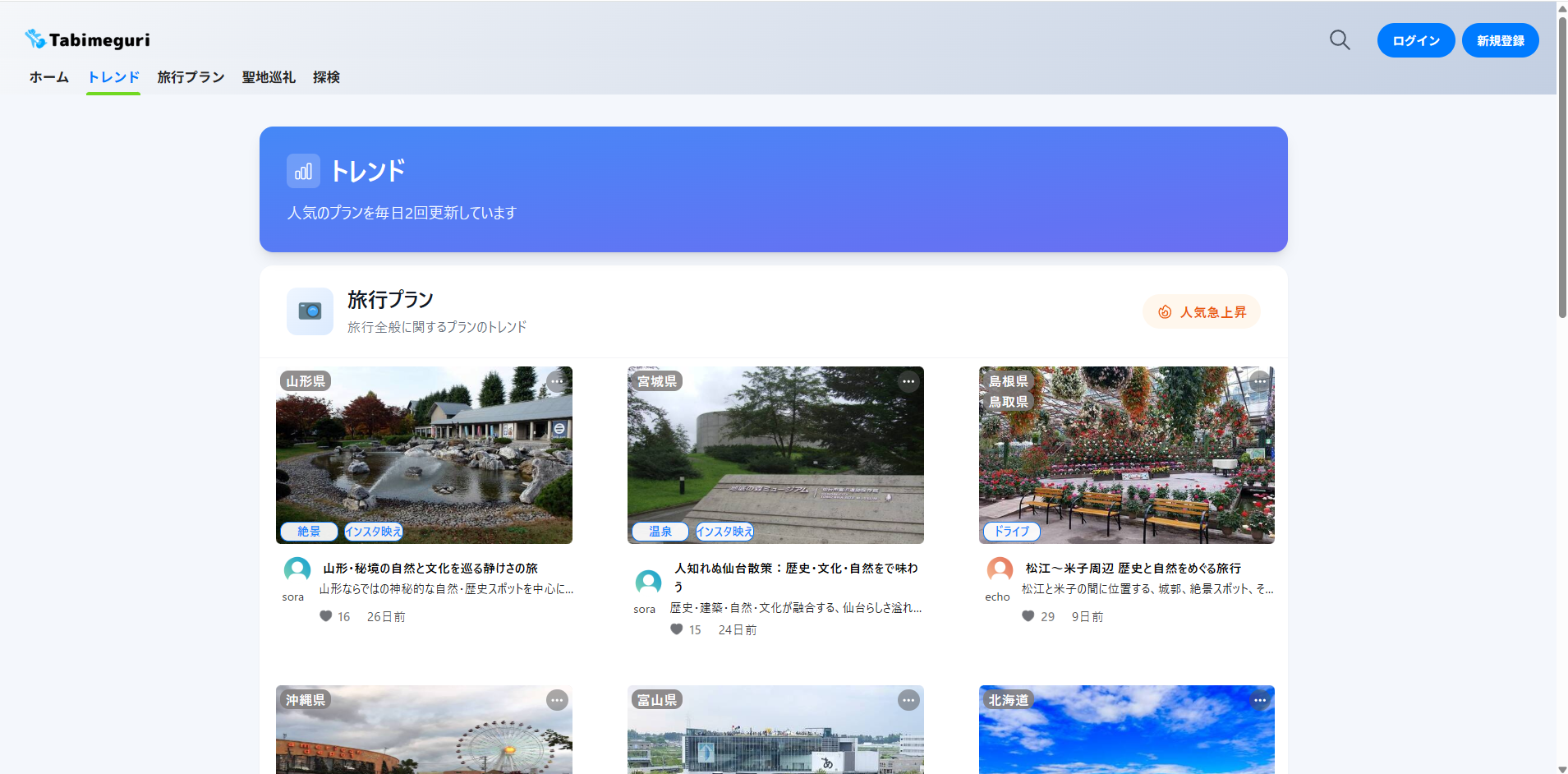
Task: Open more options on 富山県 card
Action: pyautogui.click(x=908, y=700)
